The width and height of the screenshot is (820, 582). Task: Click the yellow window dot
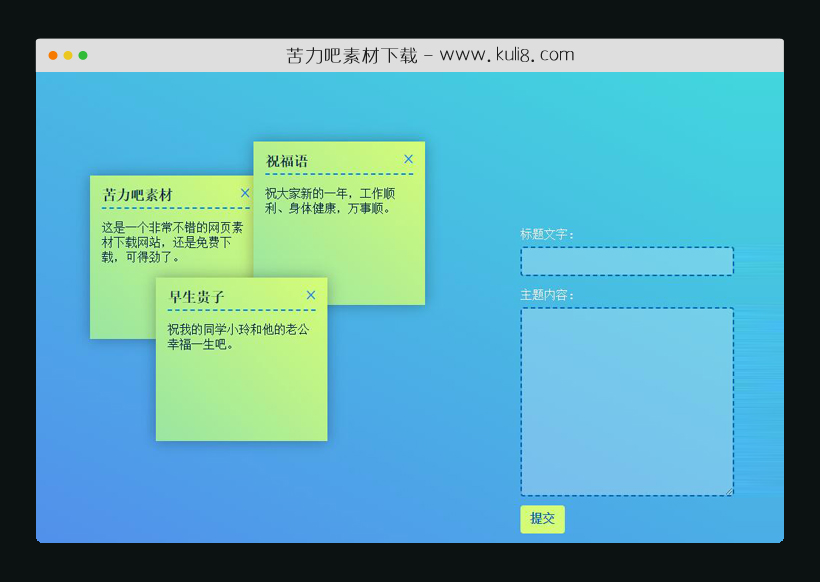coord(68,56)
